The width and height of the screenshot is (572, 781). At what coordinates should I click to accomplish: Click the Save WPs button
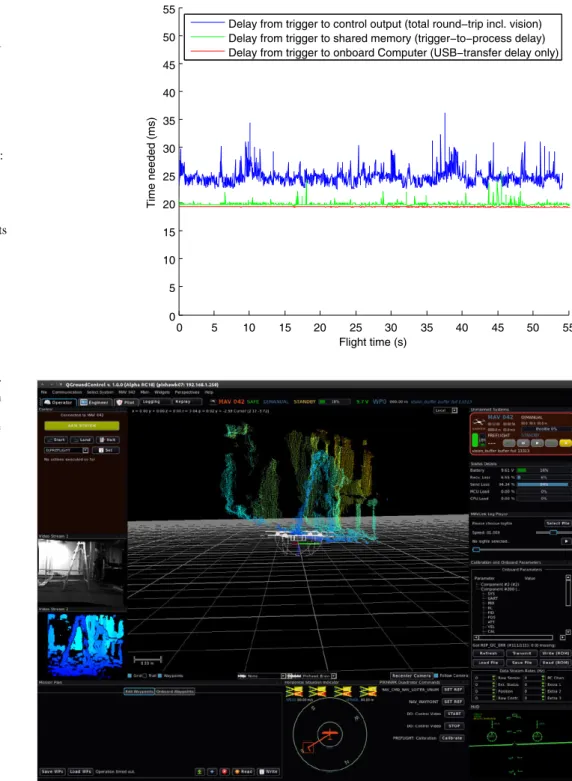52,772
